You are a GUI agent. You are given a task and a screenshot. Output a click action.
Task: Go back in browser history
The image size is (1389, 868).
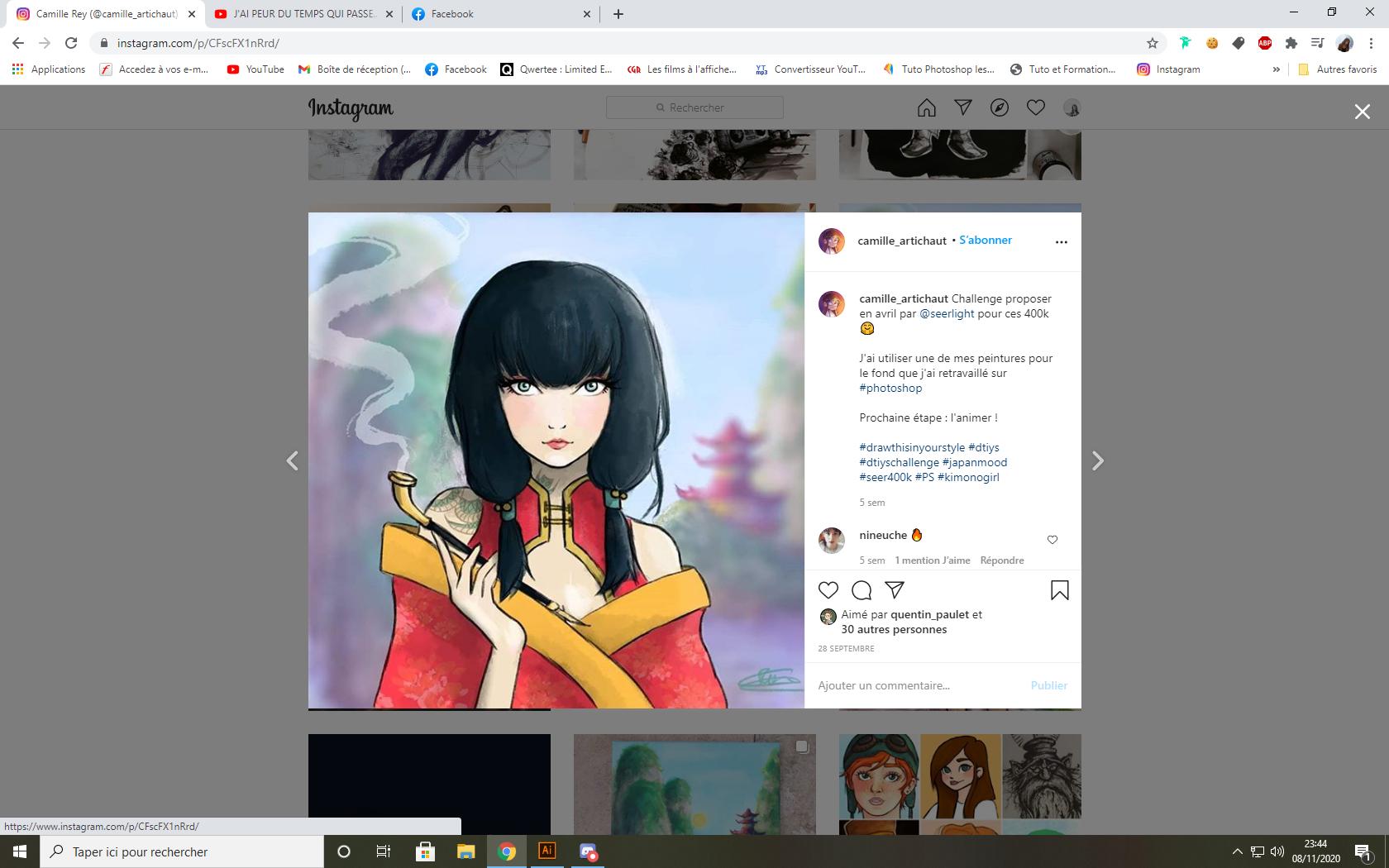tap(18, 43)
